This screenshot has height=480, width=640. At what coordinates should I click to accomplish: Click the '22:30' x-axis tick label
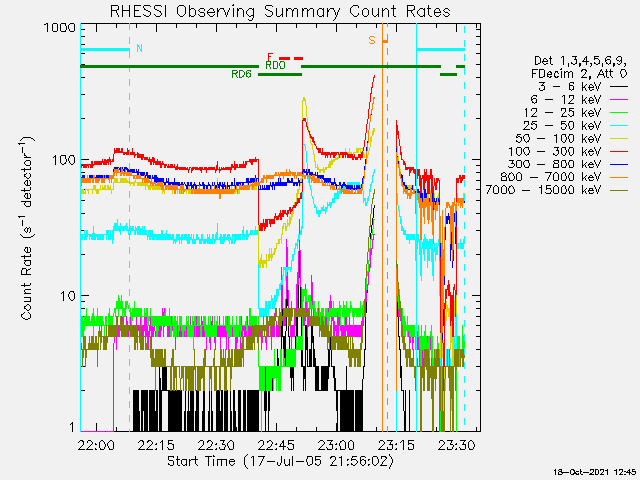coord(216,445)
